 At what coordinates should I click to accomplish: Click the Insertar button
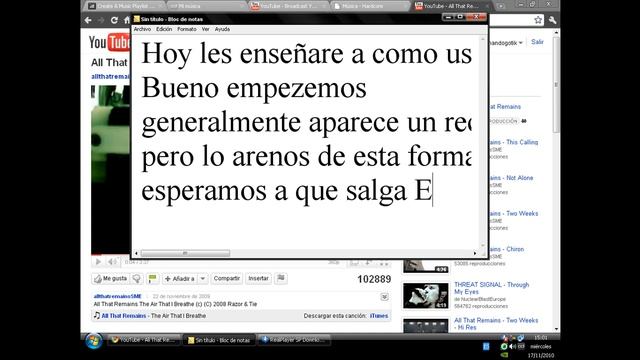coord(258,279)
